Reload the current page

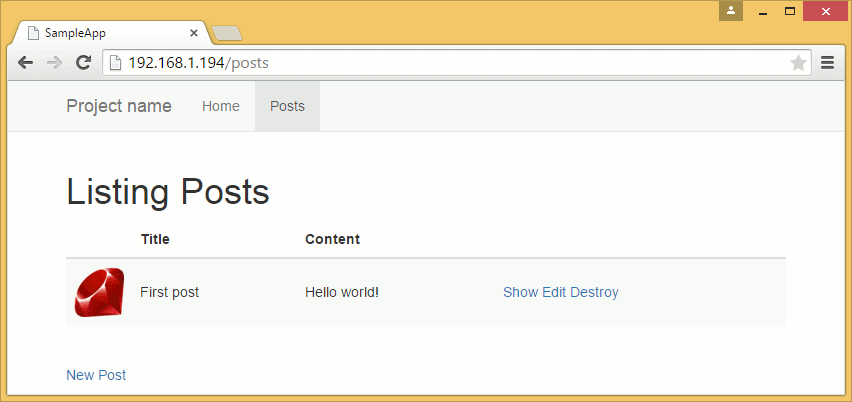[84, 62]
